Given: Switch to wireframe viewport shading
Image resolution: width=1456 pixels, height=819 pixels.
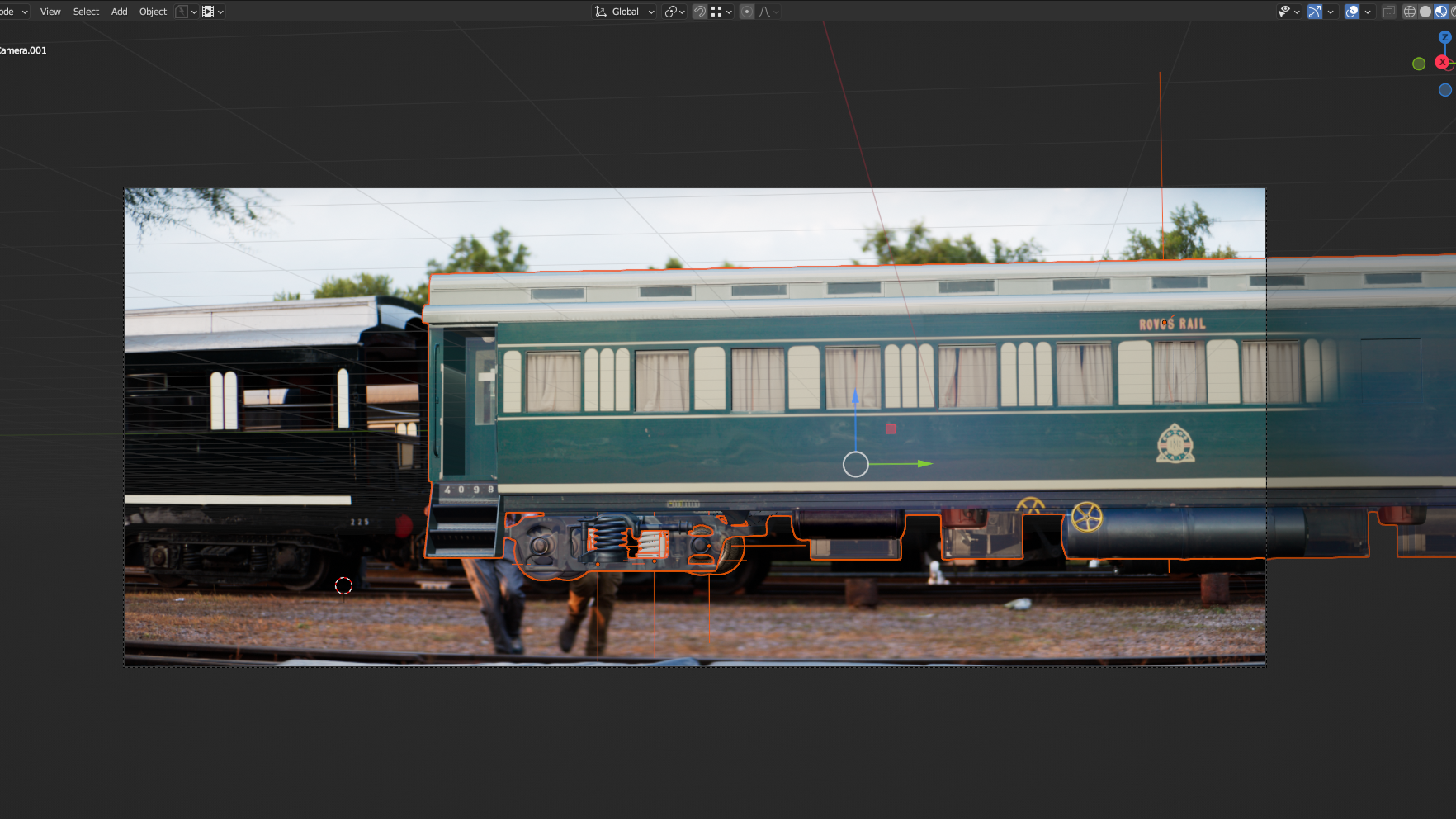Looking at the screenshot, I should [x=1410, y=12].
